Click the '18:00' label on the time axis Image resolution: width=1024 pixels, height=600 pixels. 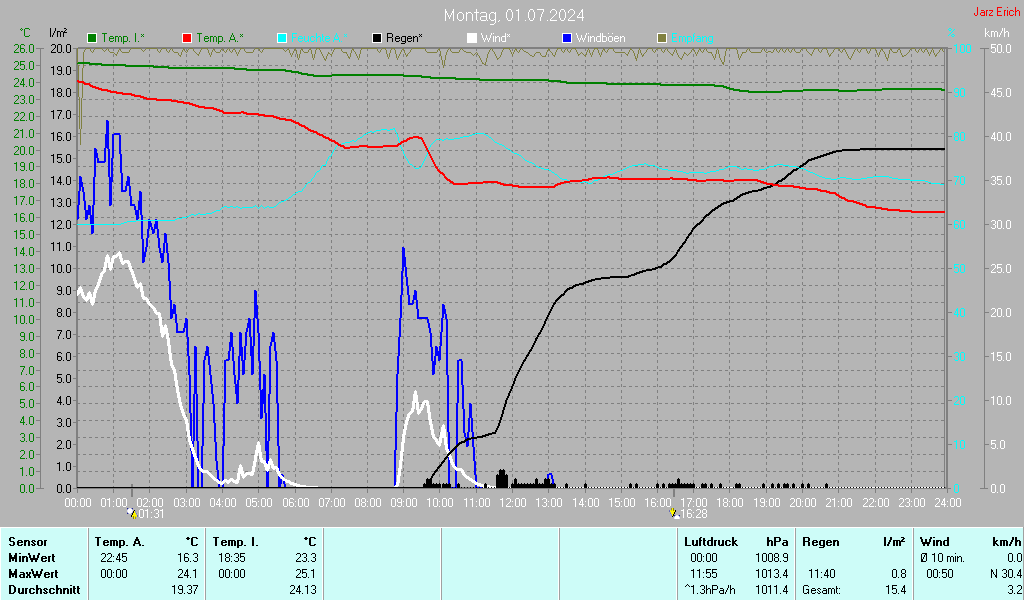click(730, 503)
